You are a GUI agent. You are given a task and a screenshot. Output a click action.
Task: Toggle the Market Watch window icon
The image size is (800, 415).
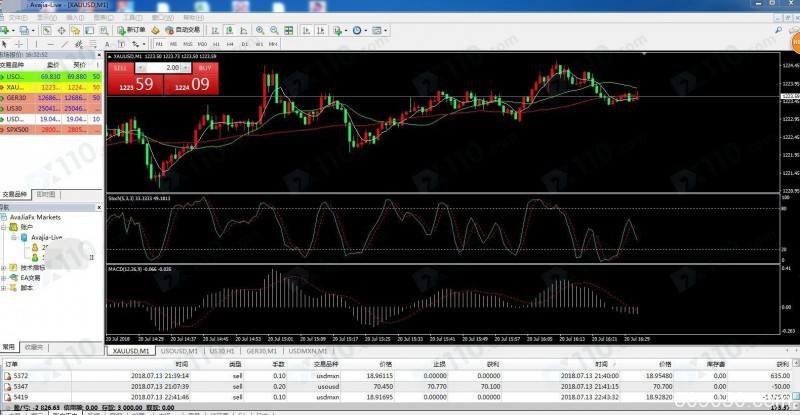coord(47,30)
